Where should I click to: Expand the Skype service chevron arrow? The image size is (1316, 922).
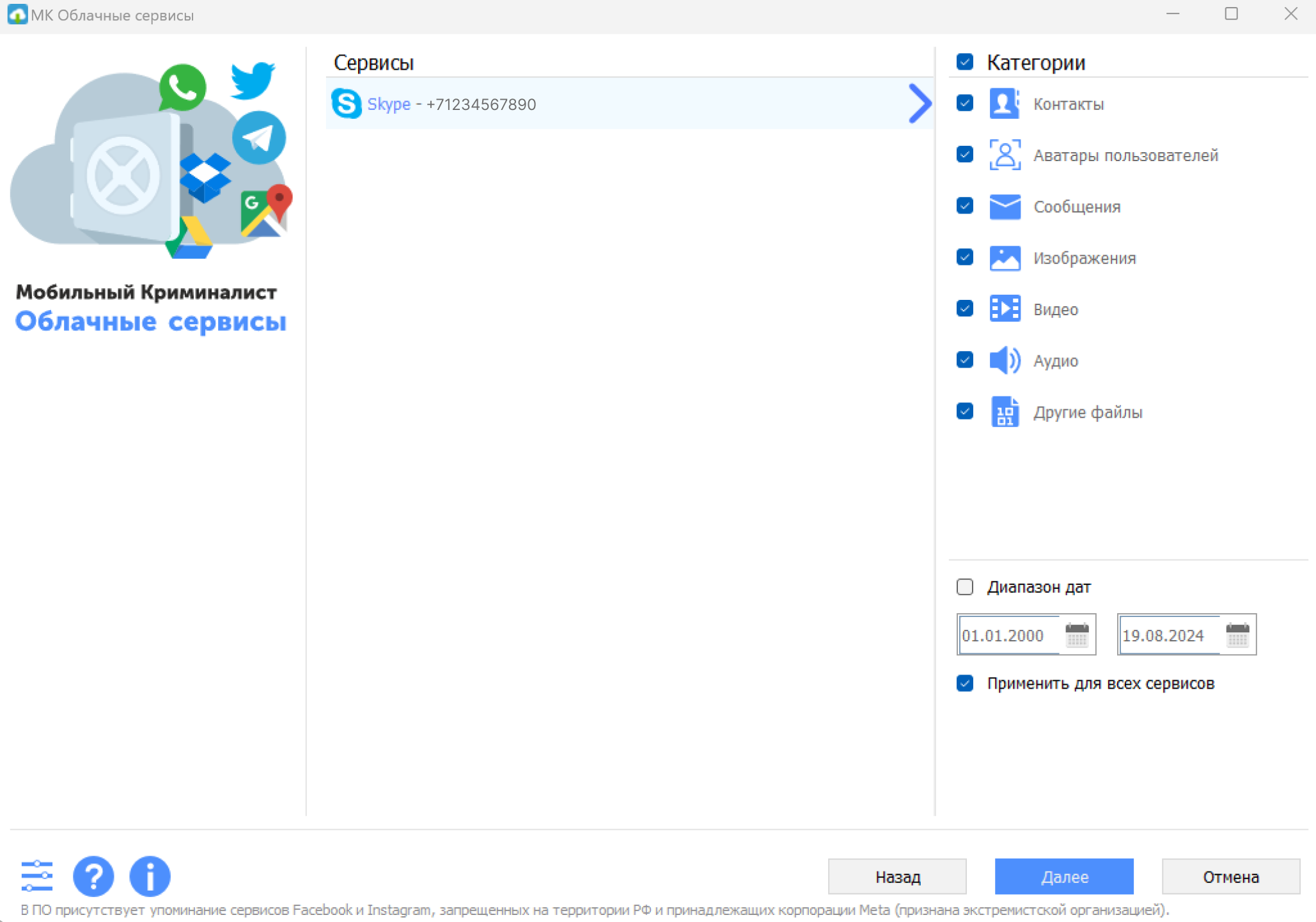(x=920, y=104)
